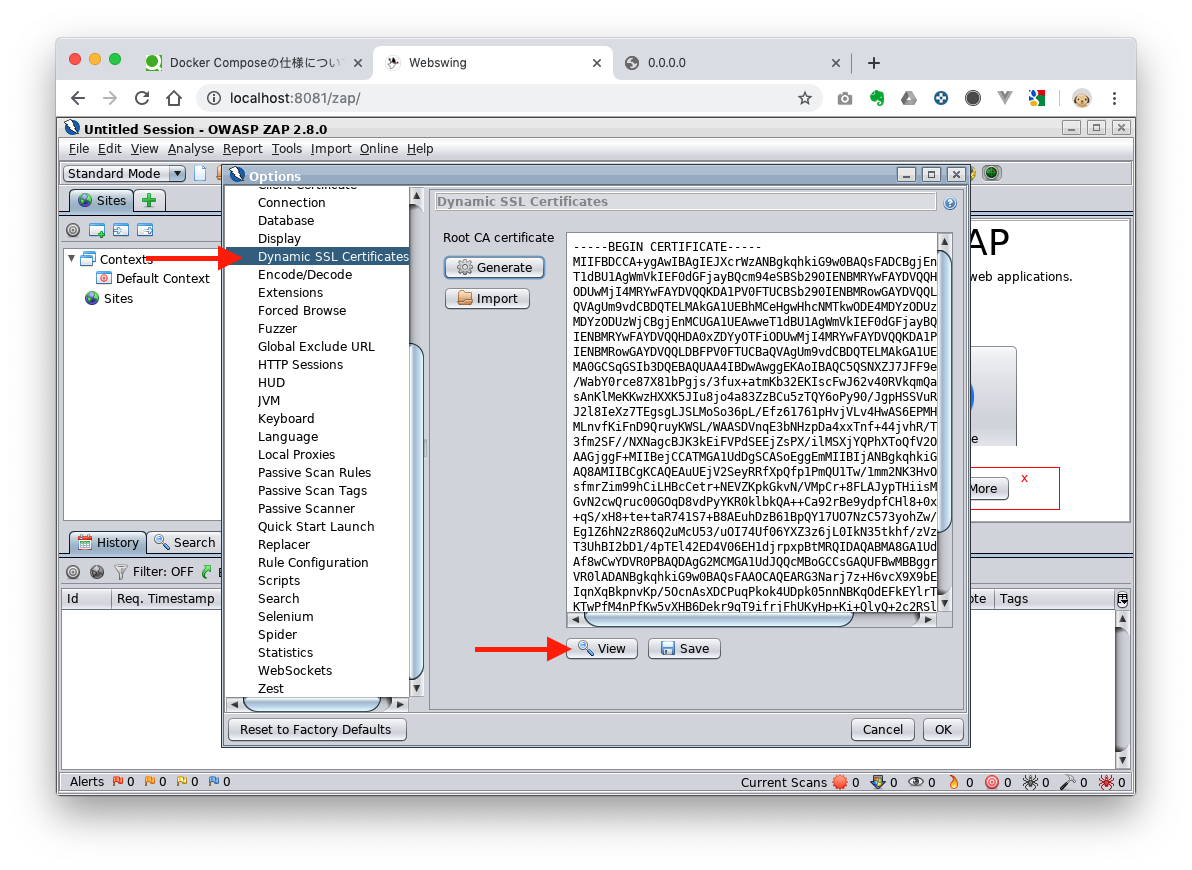Close the Webswing tab
The width and height of the screenshot is (1192, 870).
(x=597, y=63)
